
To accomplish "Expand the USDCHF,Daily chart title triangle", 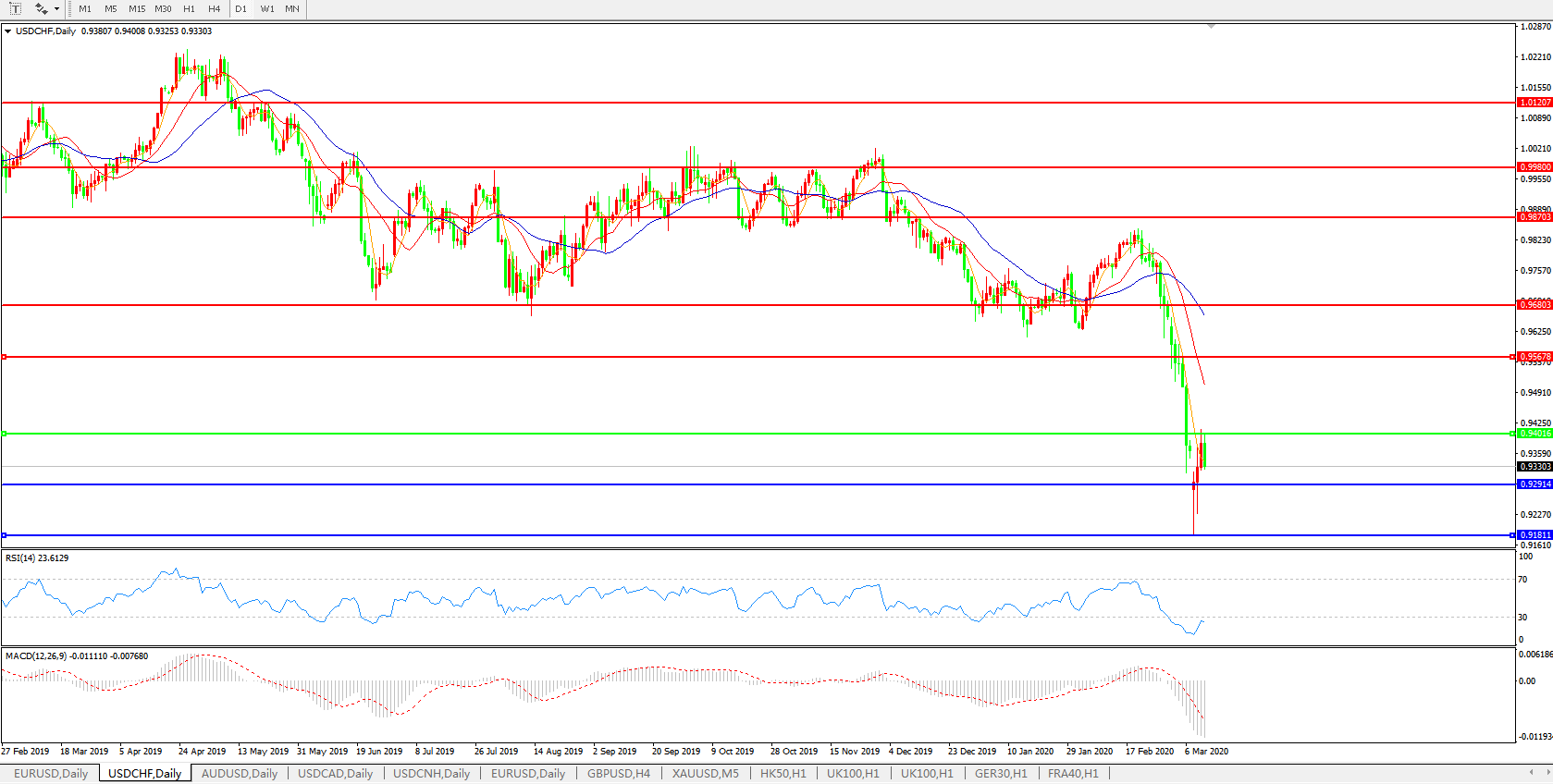I will pos(8,31).
